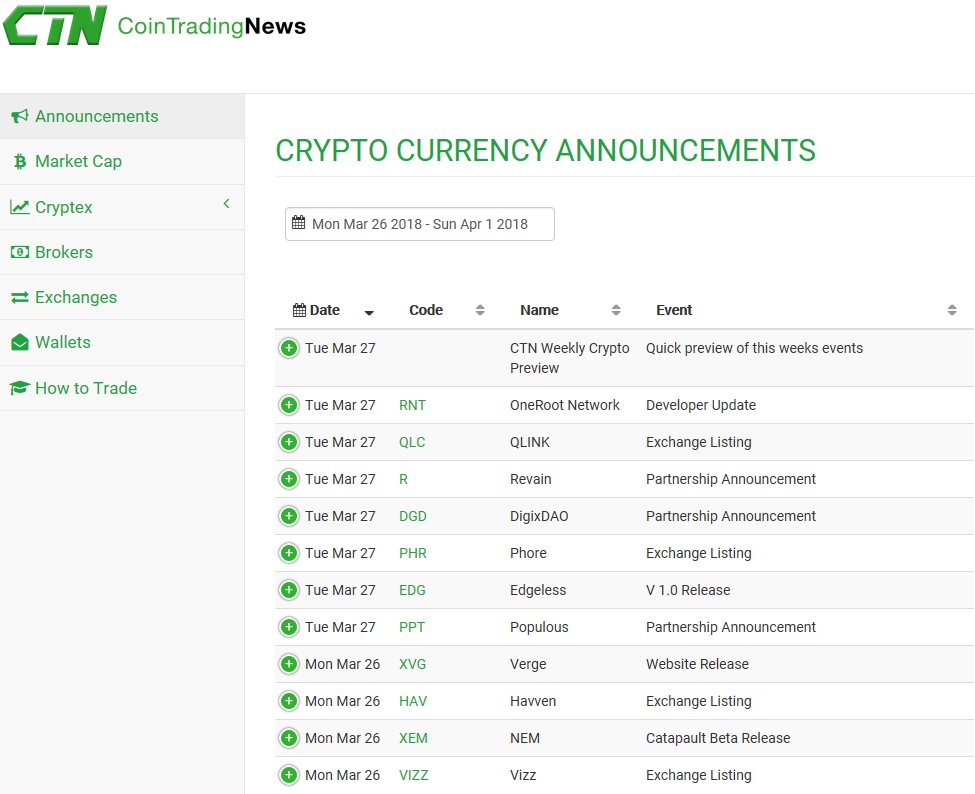Expand the CTN Weekly Crypto Preview row
Image resolution: width=975 pixels, height=794 pixels.
click(x=289, y=348)
